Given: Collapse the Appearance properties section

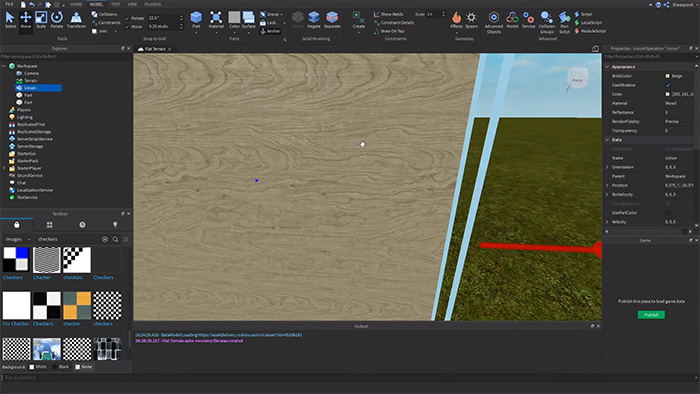Looking at the screenshot, I should (607, 66).
